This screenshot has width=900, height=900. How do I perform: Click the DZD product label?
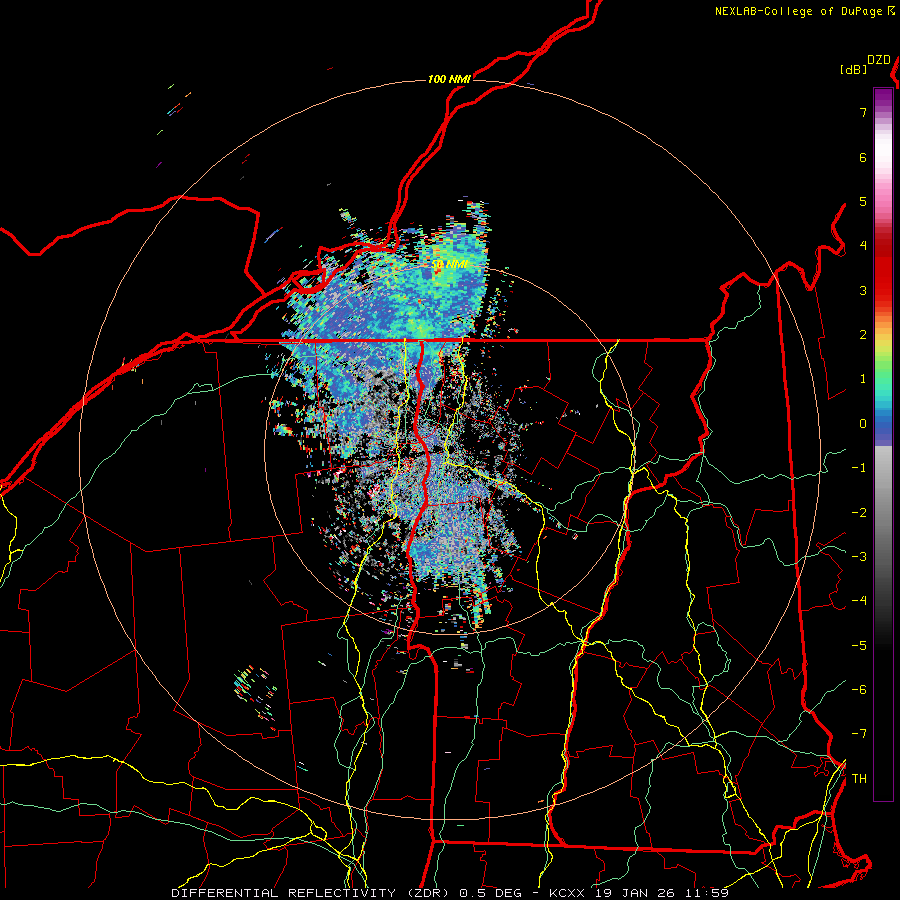[x=879, y=60]
